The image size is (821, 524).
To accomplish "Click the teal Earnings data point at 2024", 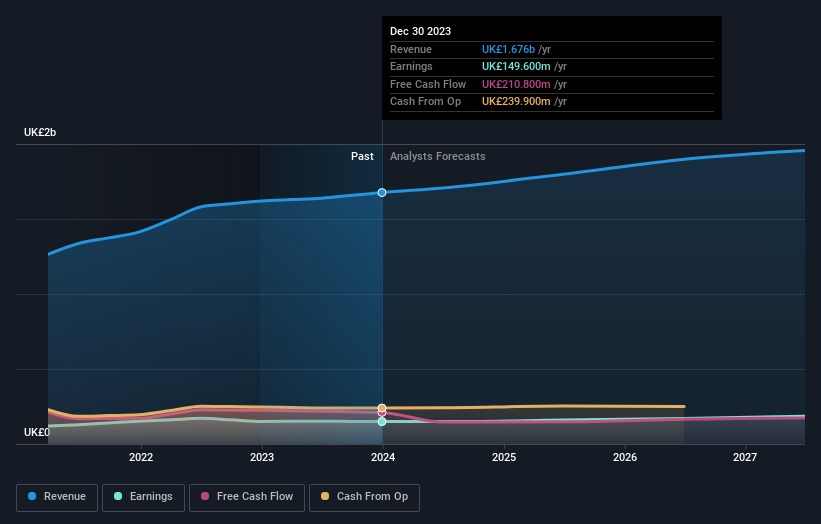I will pos(382,421).
